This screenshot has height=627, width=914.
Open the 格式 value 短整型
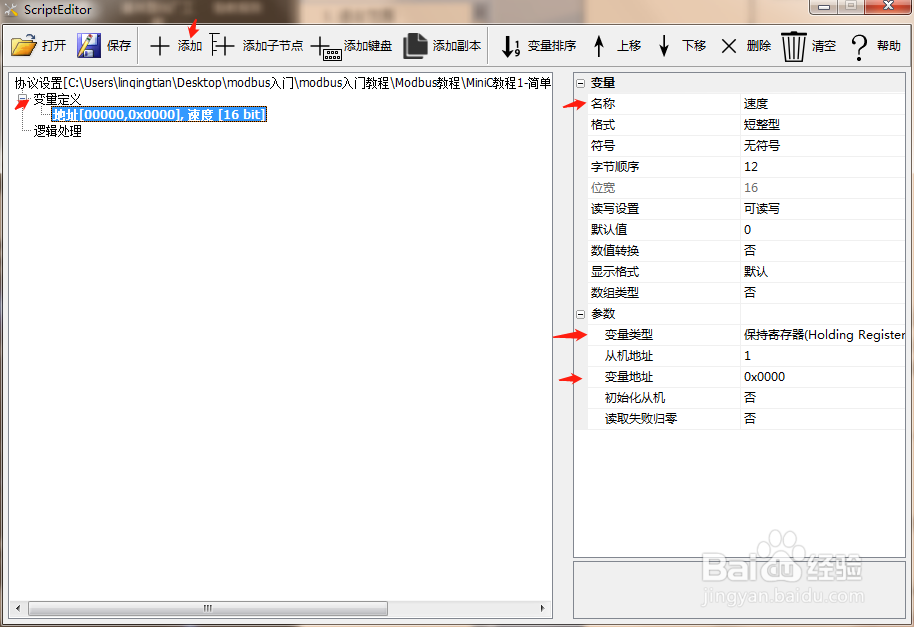pyautogui.click(x=822, y=125)
